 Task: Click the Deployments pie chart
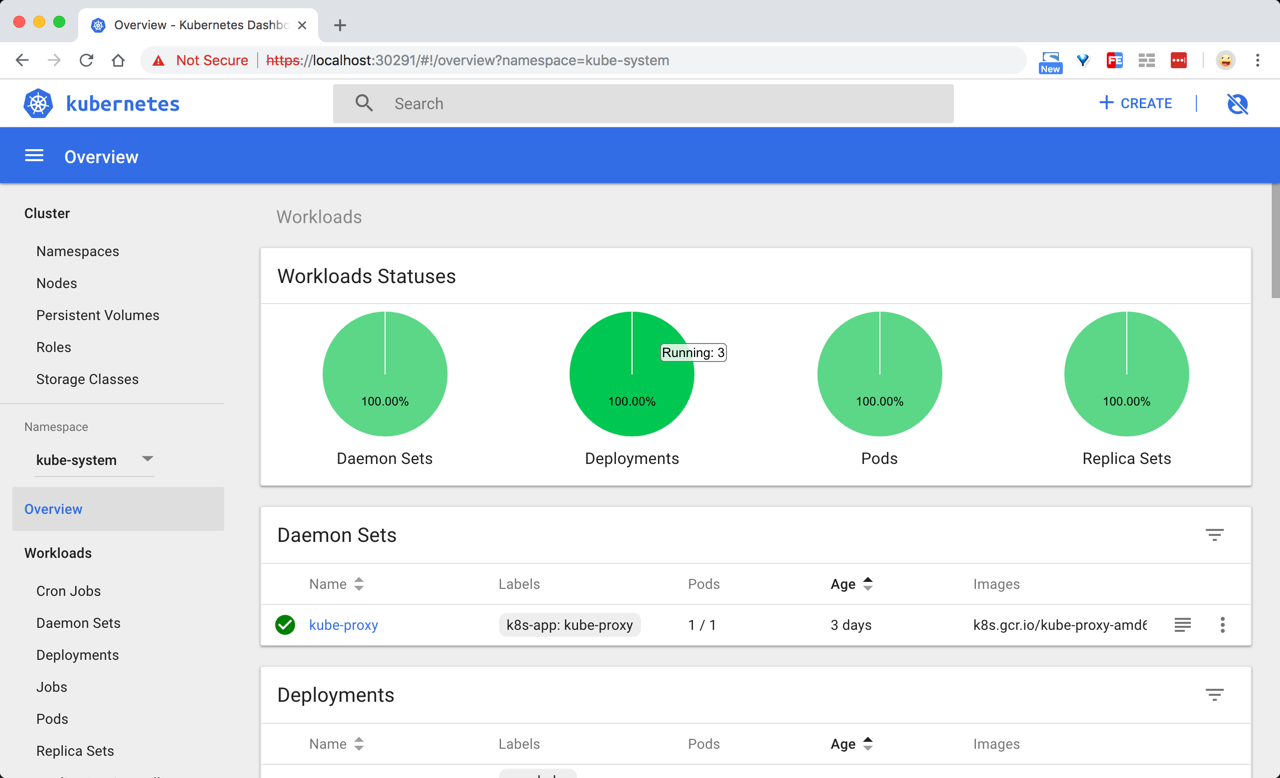coord(632,374)
